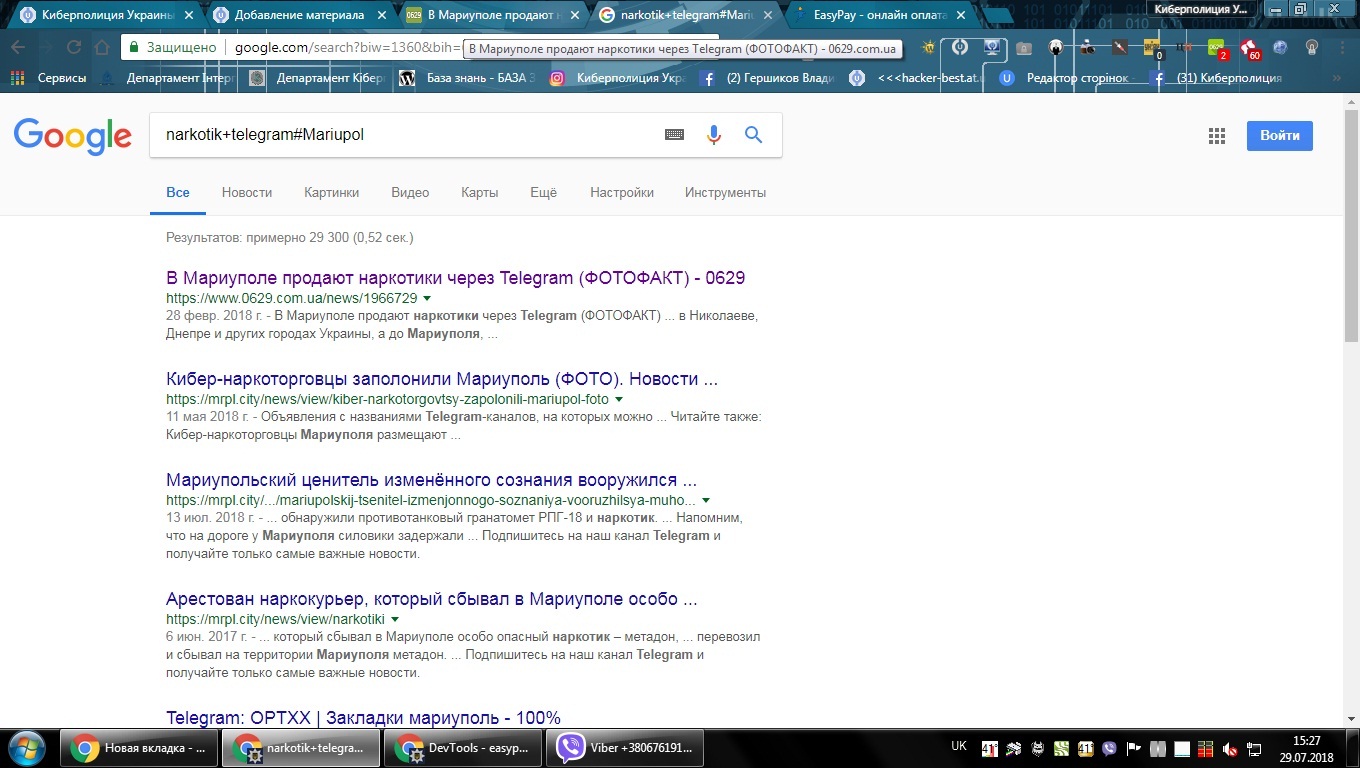Open the hacker-best.at.ua bookmark
This screenshot has height=768, width=1360.
(x=916, y=78)
